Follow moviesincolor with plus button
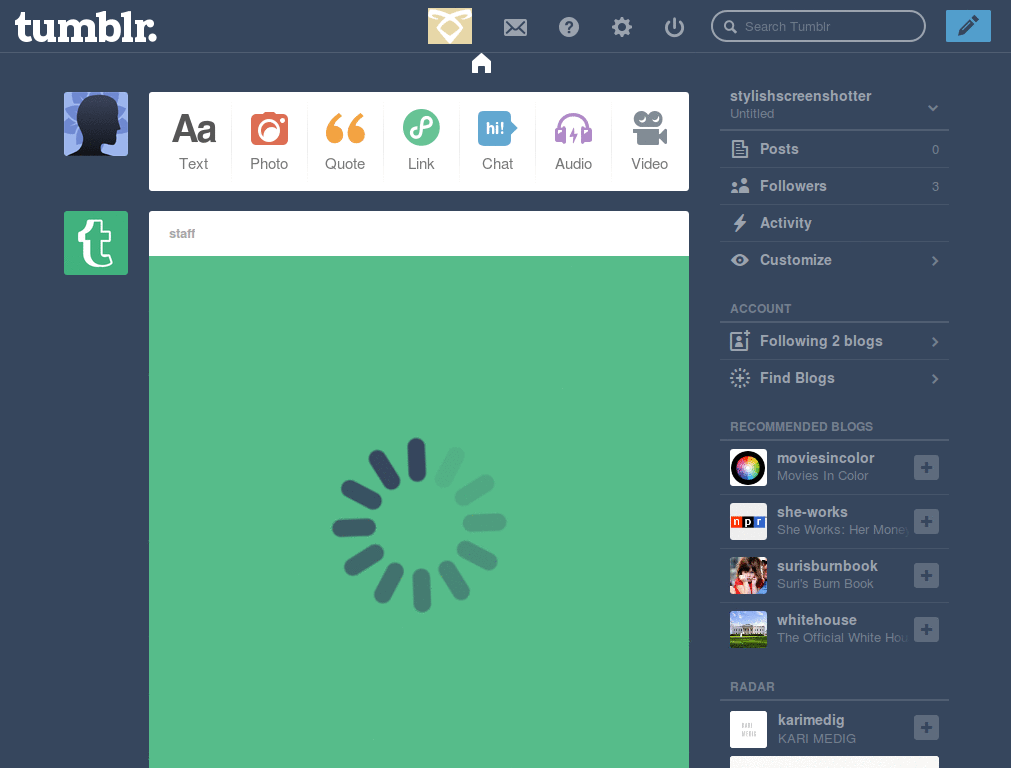 coord(926,467)
